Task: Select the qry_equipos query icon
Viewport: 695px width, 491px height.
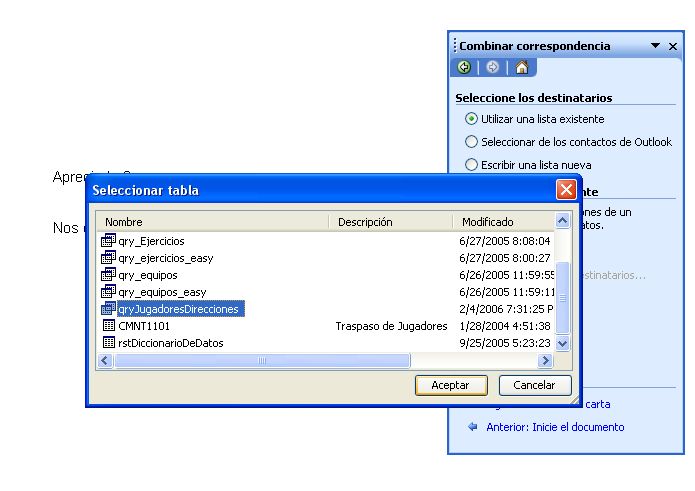Action: click(110, 275)
